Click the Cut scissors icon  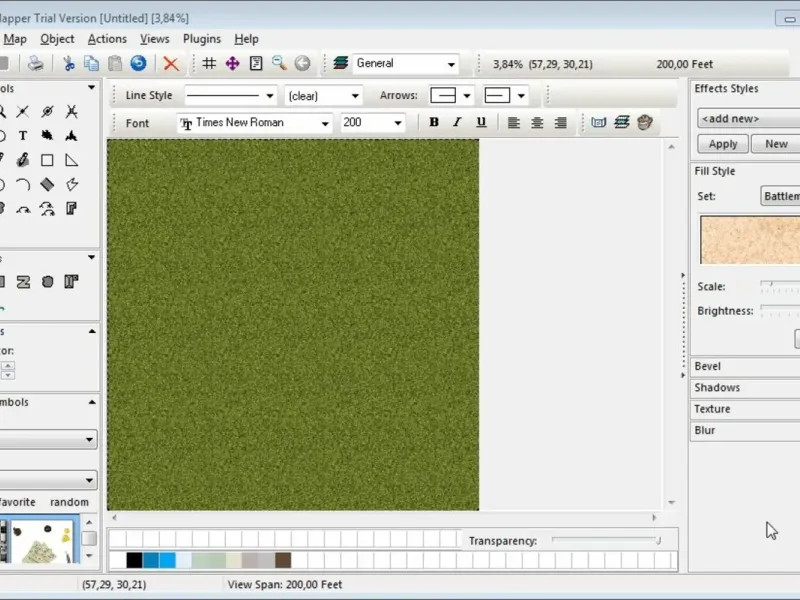[x=68, y=63]
